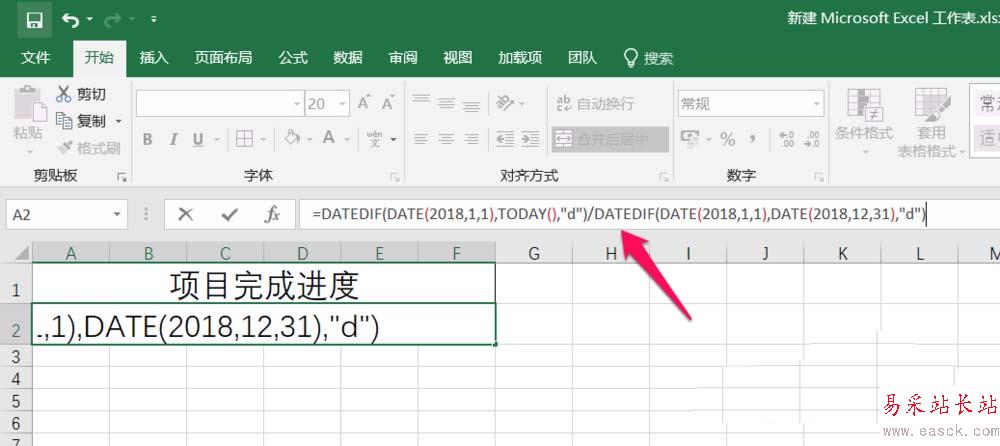Click the 粘贴 (Paste) clipboard icon

coord(30,105)
